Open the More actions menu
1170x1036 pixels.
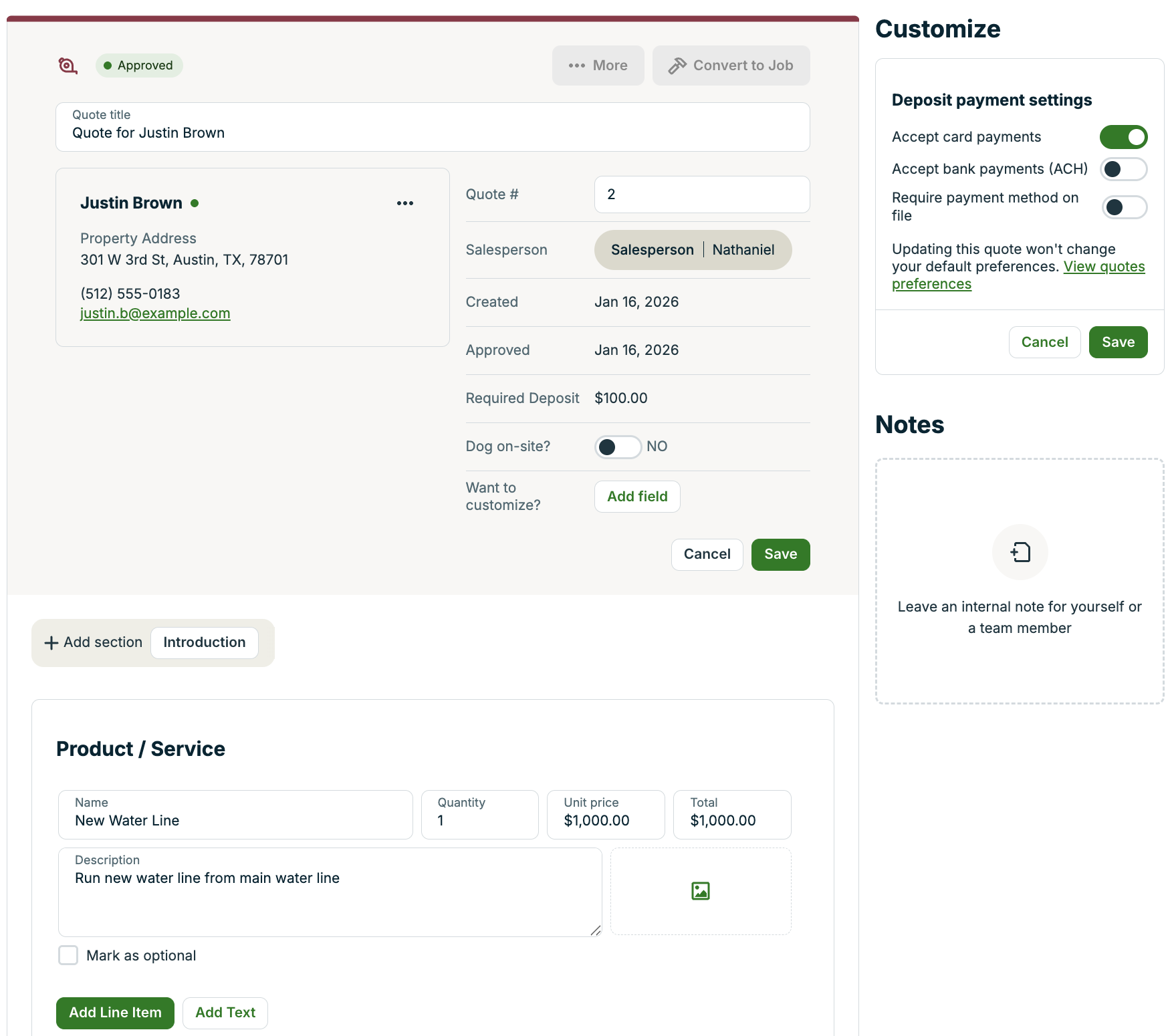point(598,66)
